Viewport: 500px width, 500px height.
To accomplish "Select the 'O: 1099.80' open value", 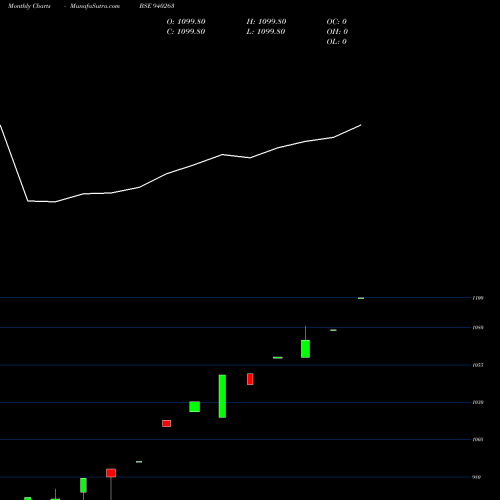I will [186, 22].
